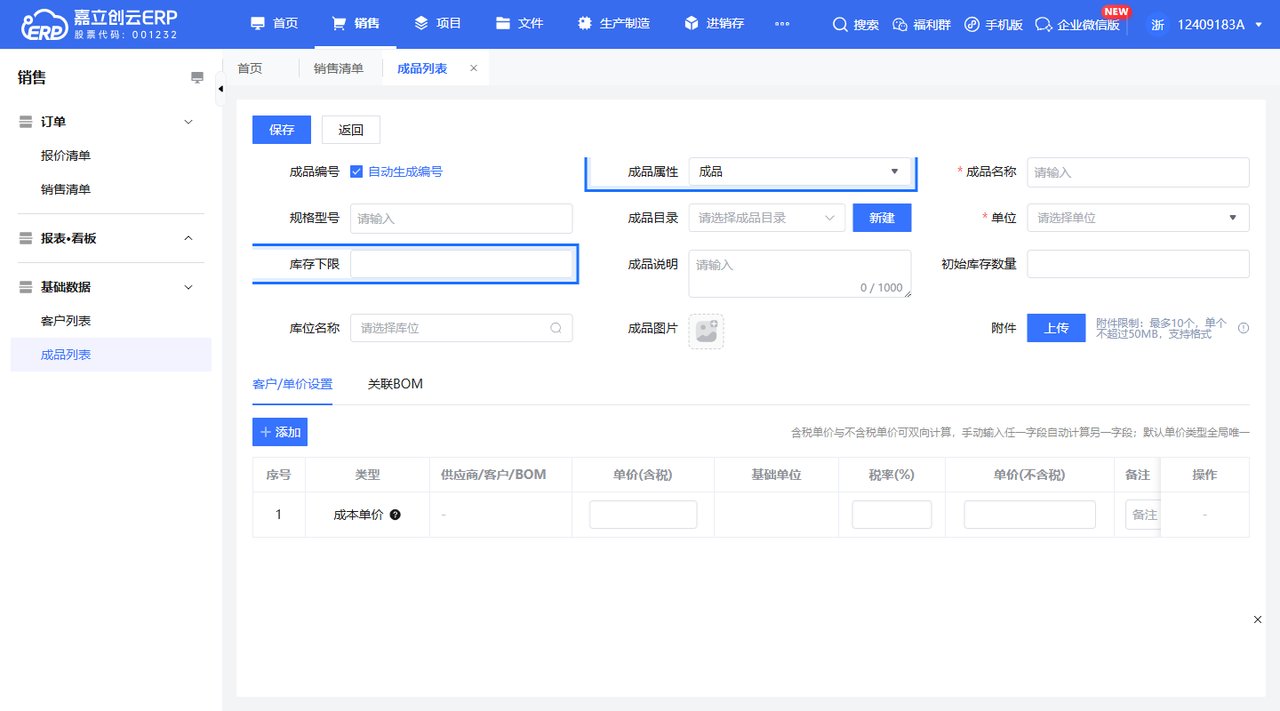This screenshot has width=1280, height=711.
Task: Click the 初始库存数量 input field
Action: coord(1138,264)
